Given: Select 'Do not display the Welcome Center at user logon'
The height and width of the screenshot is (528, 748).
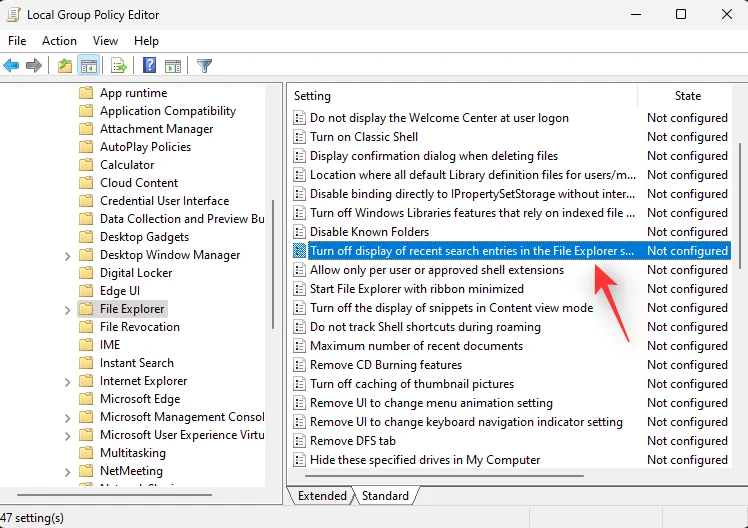Looking at the screenshot, I should coord(439,118).
